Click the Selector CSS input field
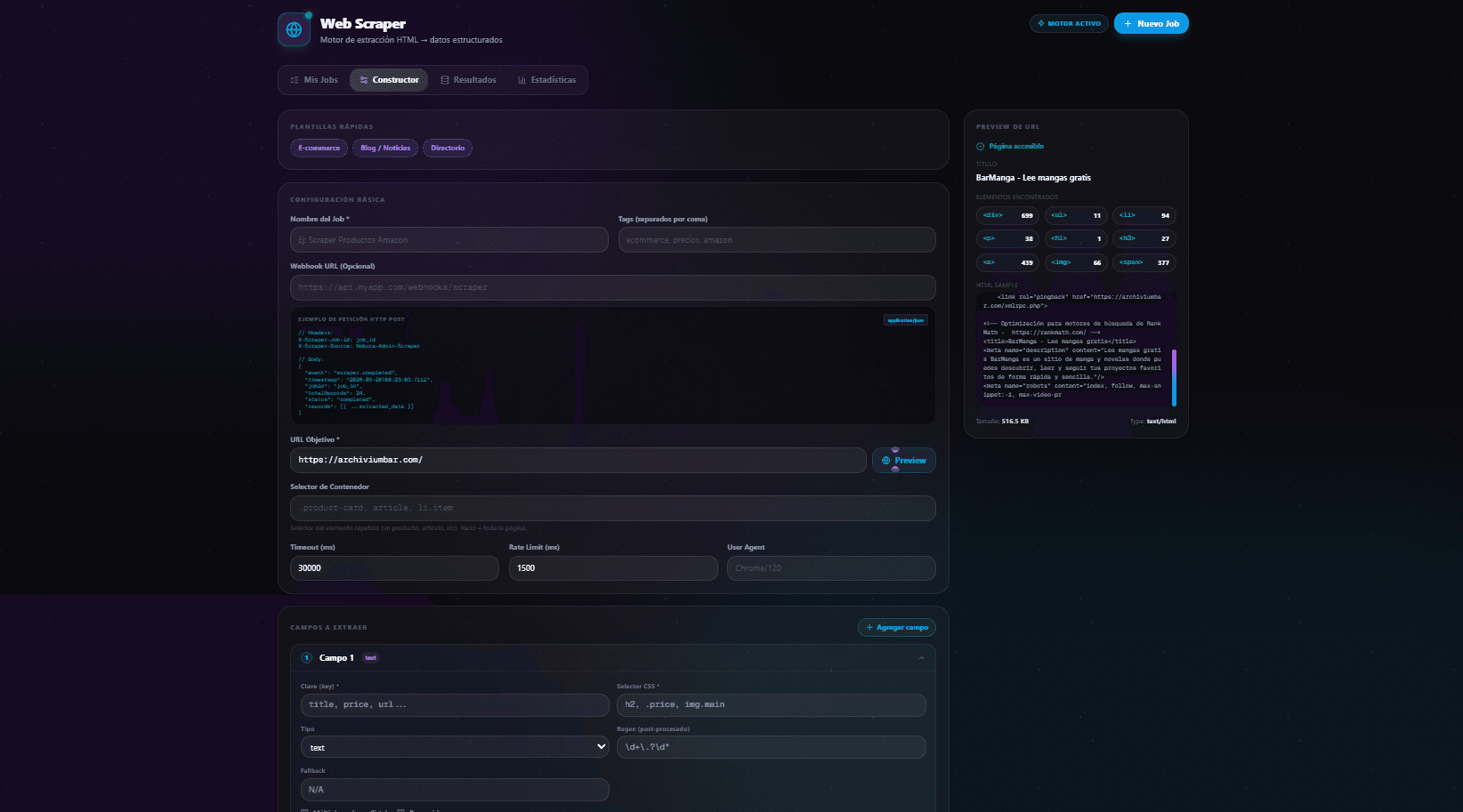The height and width of the screenshot is (812, 1463). click(772, 705)
